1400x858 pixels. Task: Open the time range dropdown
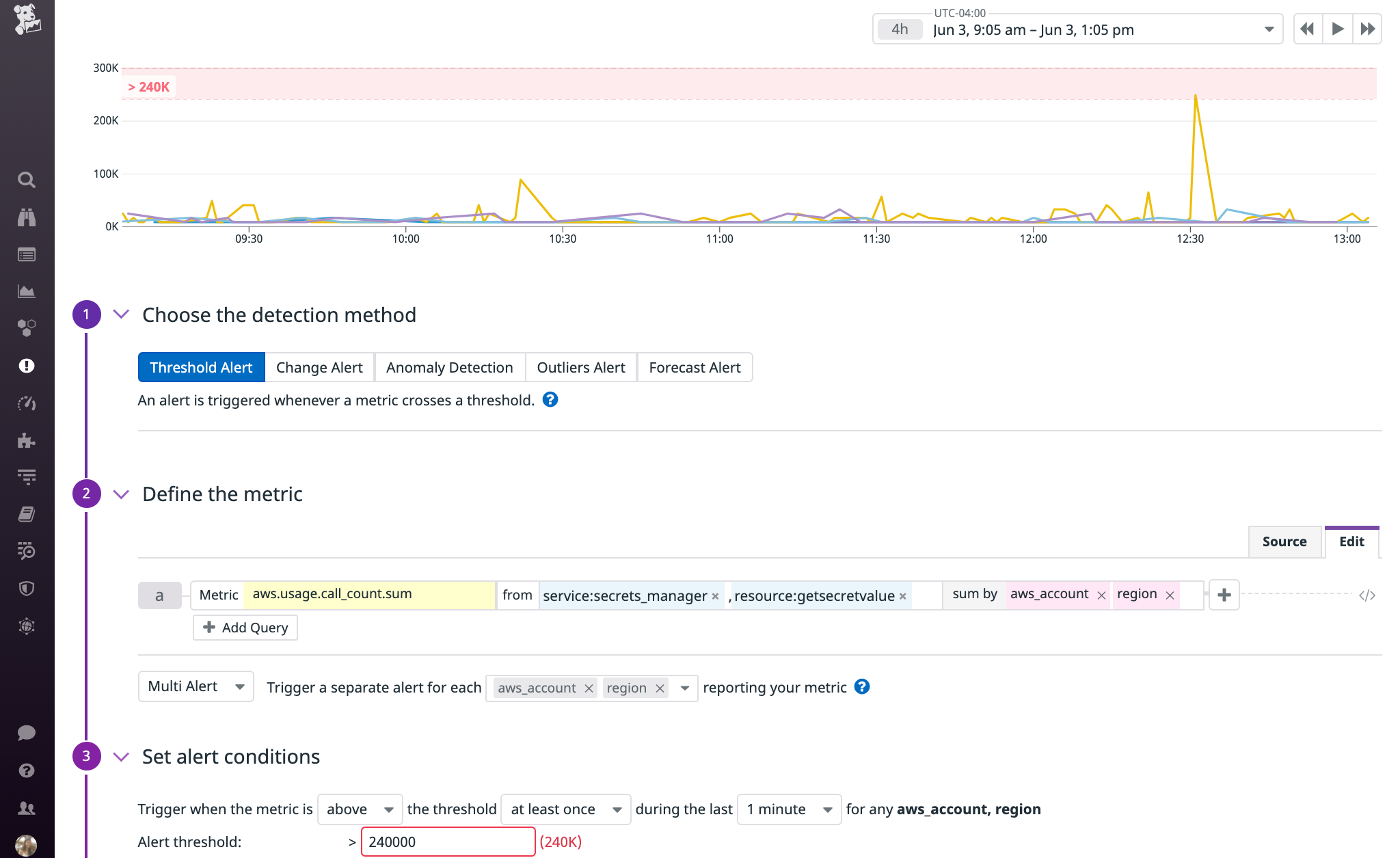click(1268, 29)
